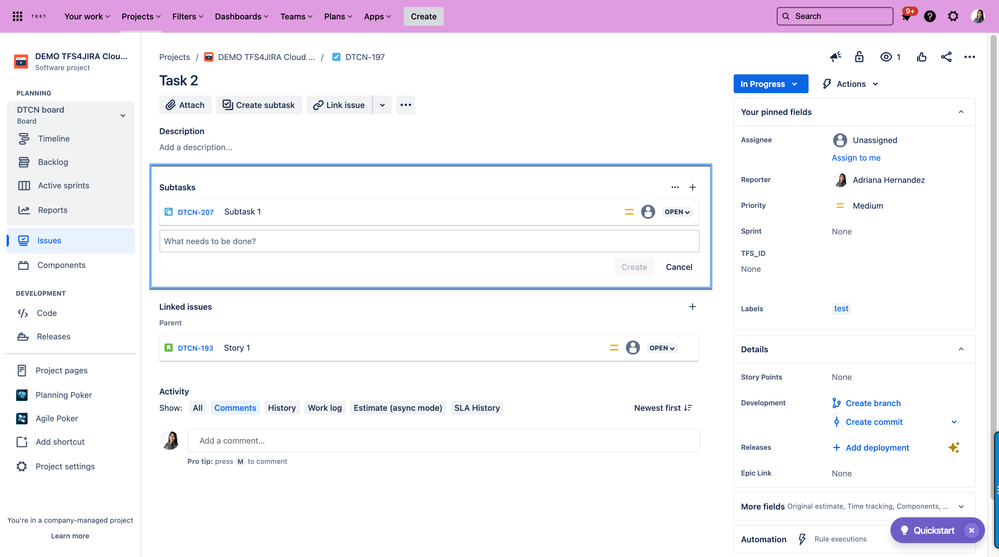999x557 pixels.
Task: Switch to the History activity tab
Action: tap(282, 408)
